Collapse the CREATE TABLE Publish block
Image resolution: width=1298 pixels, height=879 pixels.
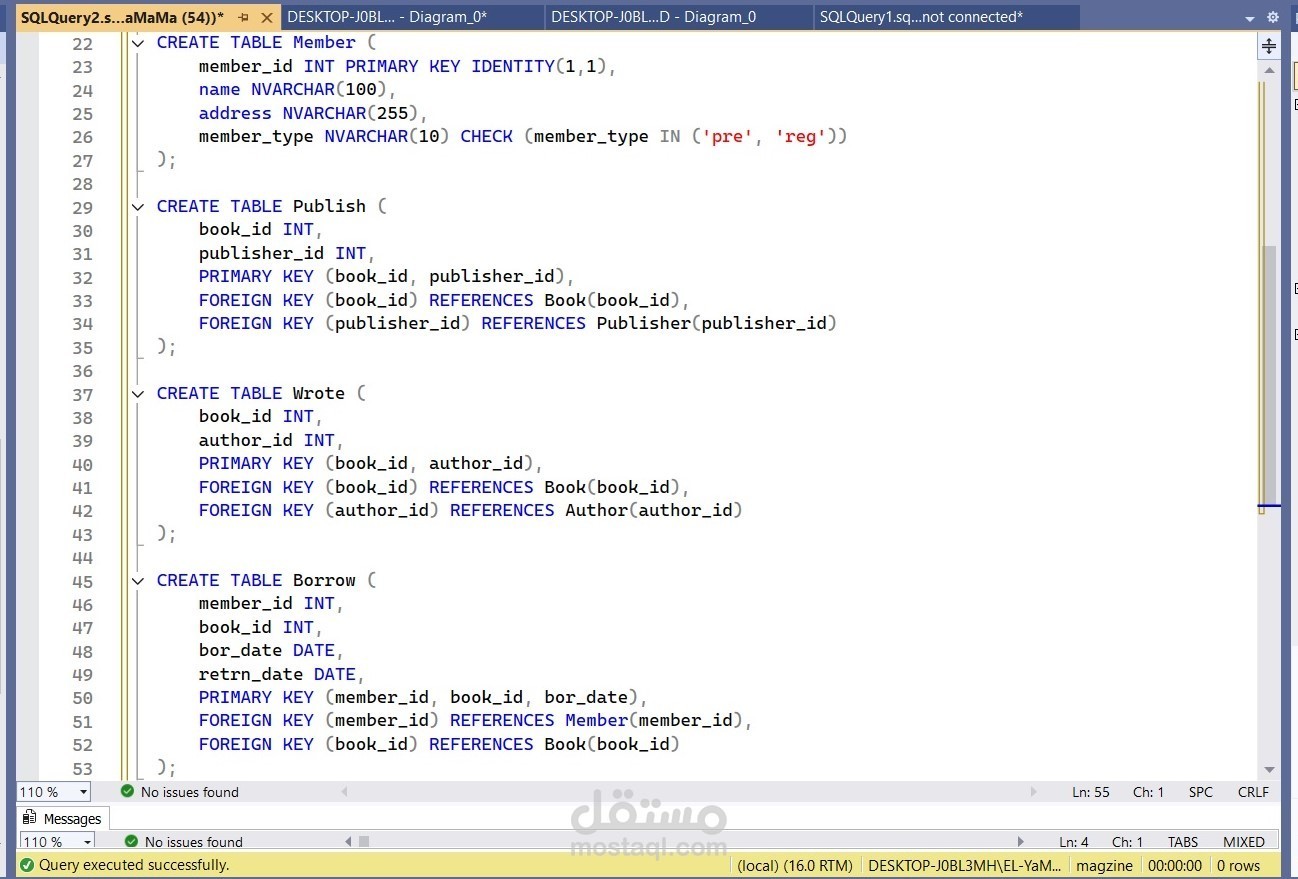tap(138, 206)
